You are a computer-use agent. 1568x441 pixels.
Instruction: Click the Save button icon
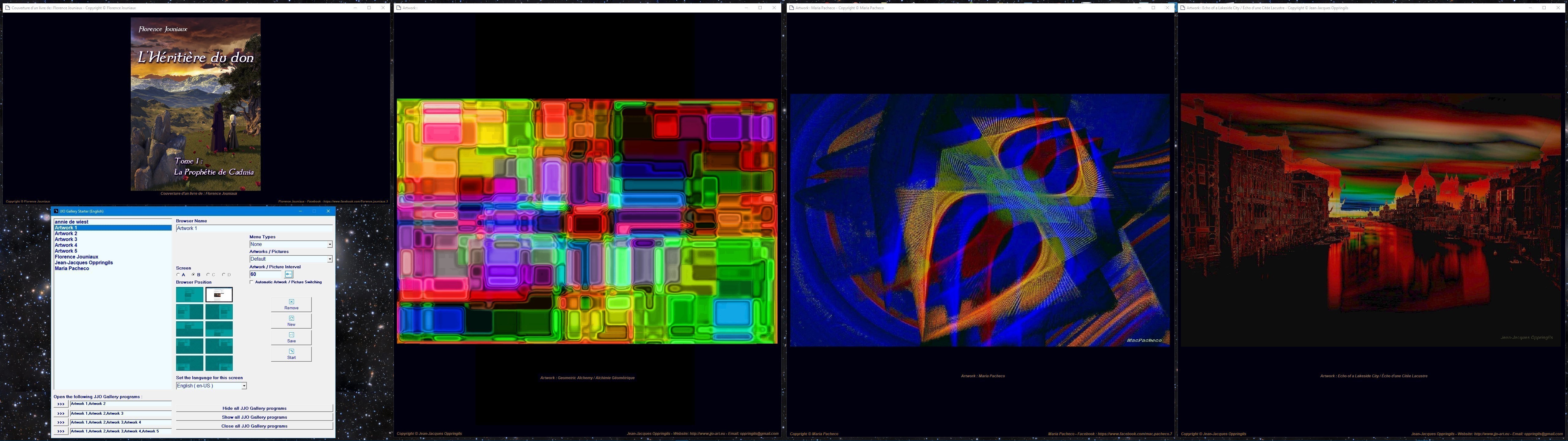(x=291, y=334)
